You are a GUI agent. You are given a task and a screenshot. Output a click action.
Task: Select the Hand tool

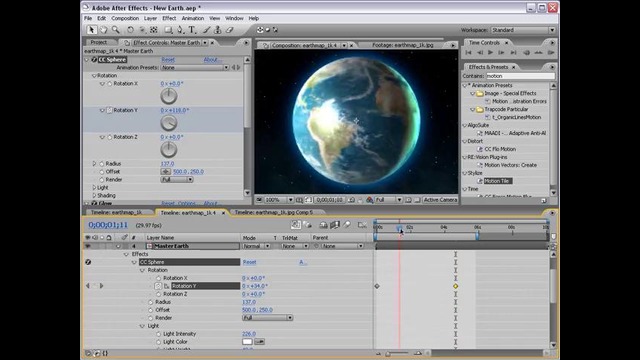click(104, 30)
